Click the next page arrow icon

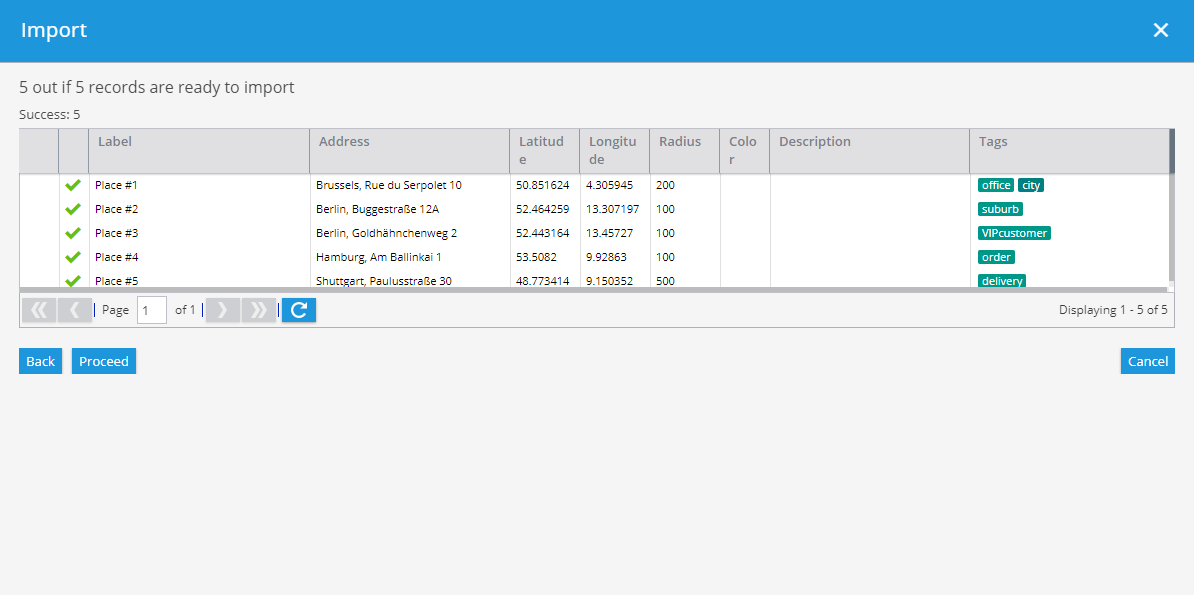(x=222, y=310)
